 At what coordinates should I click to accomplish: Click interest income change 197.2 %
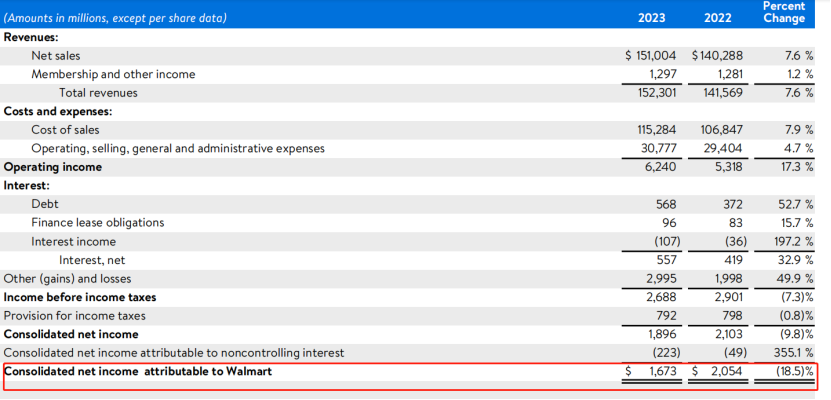point(794,242)
